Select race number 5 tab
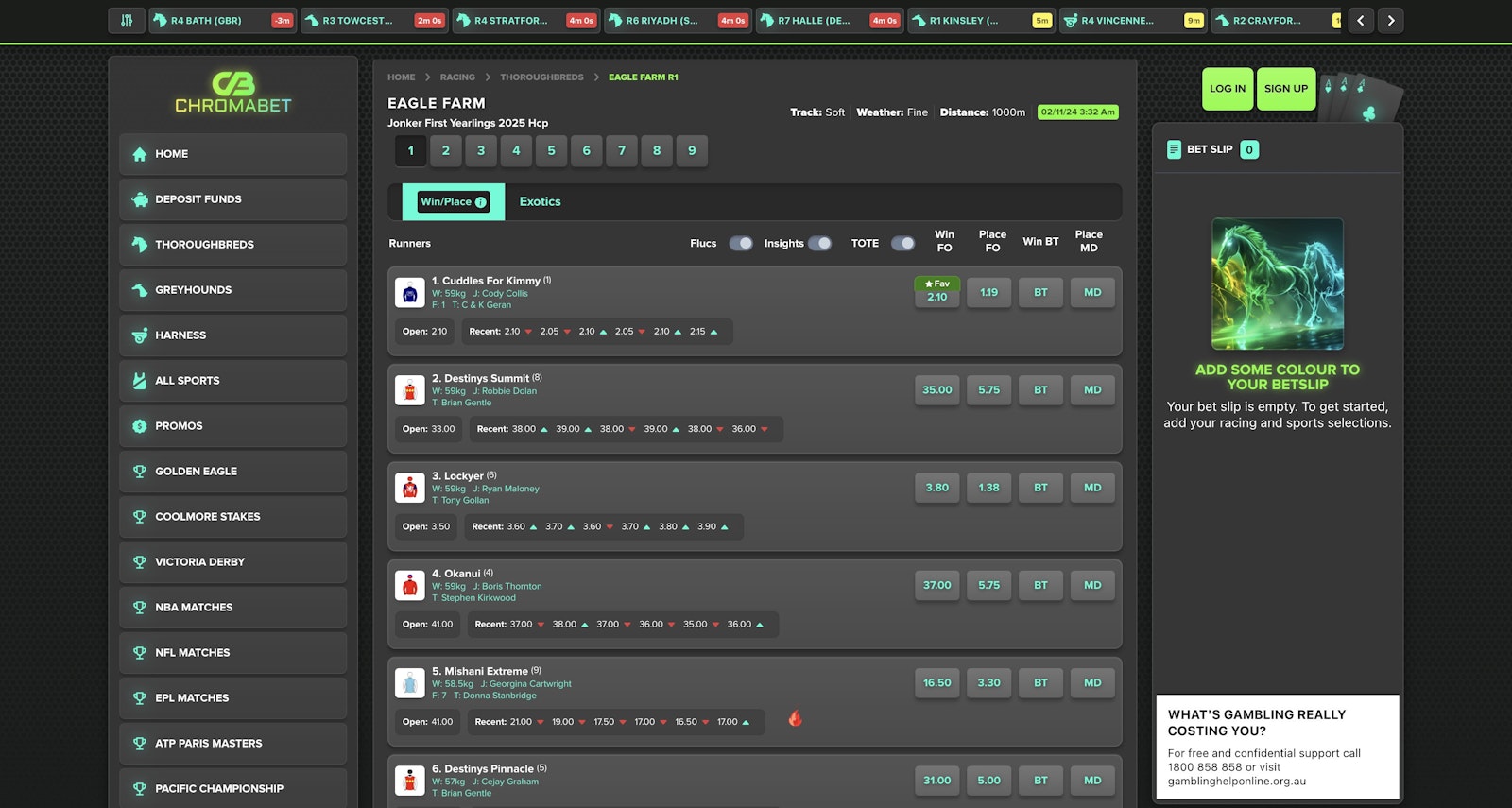 point(551,151)
